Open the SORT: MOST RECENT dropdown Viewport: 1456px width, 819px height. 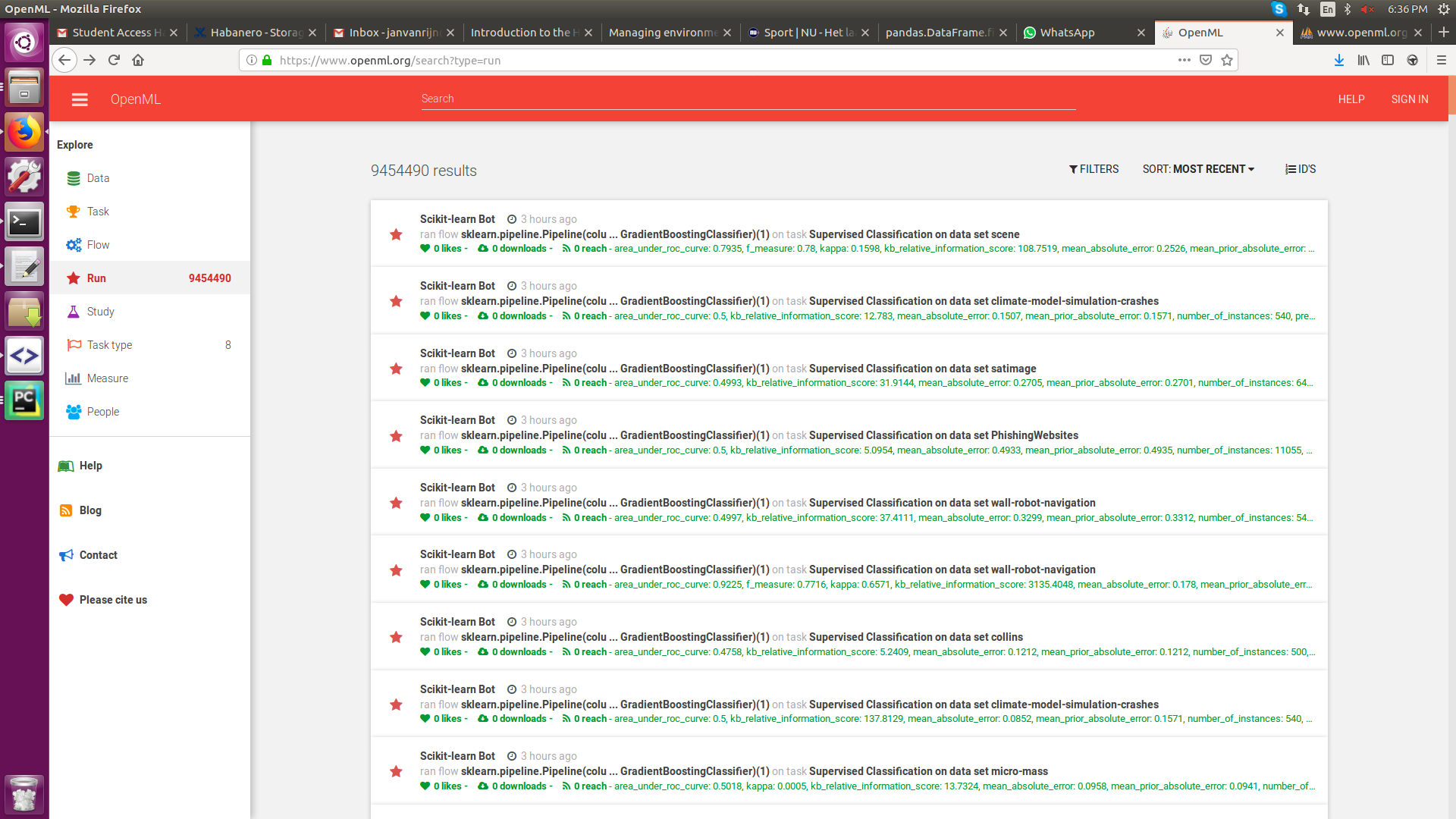(x=1198, y=169)
